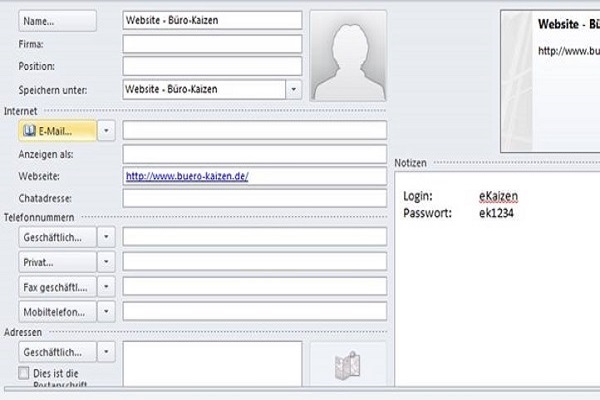Expand the E-Mail type dropdown arrow
Viewport: 600px width, 400px height.
coord(107,130)
